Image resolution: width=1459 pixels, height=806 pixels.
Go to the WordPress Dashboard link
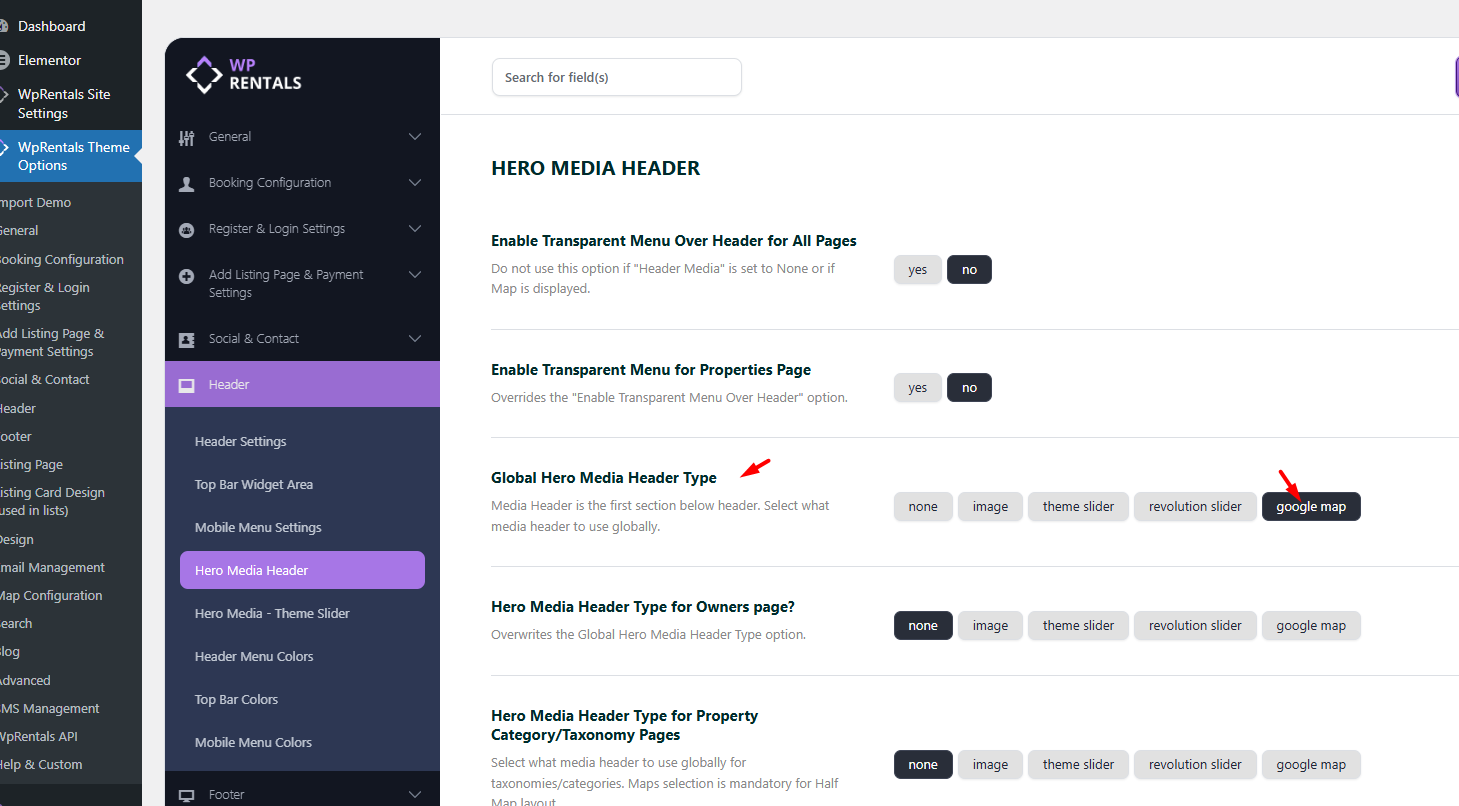tap(51, 26)
